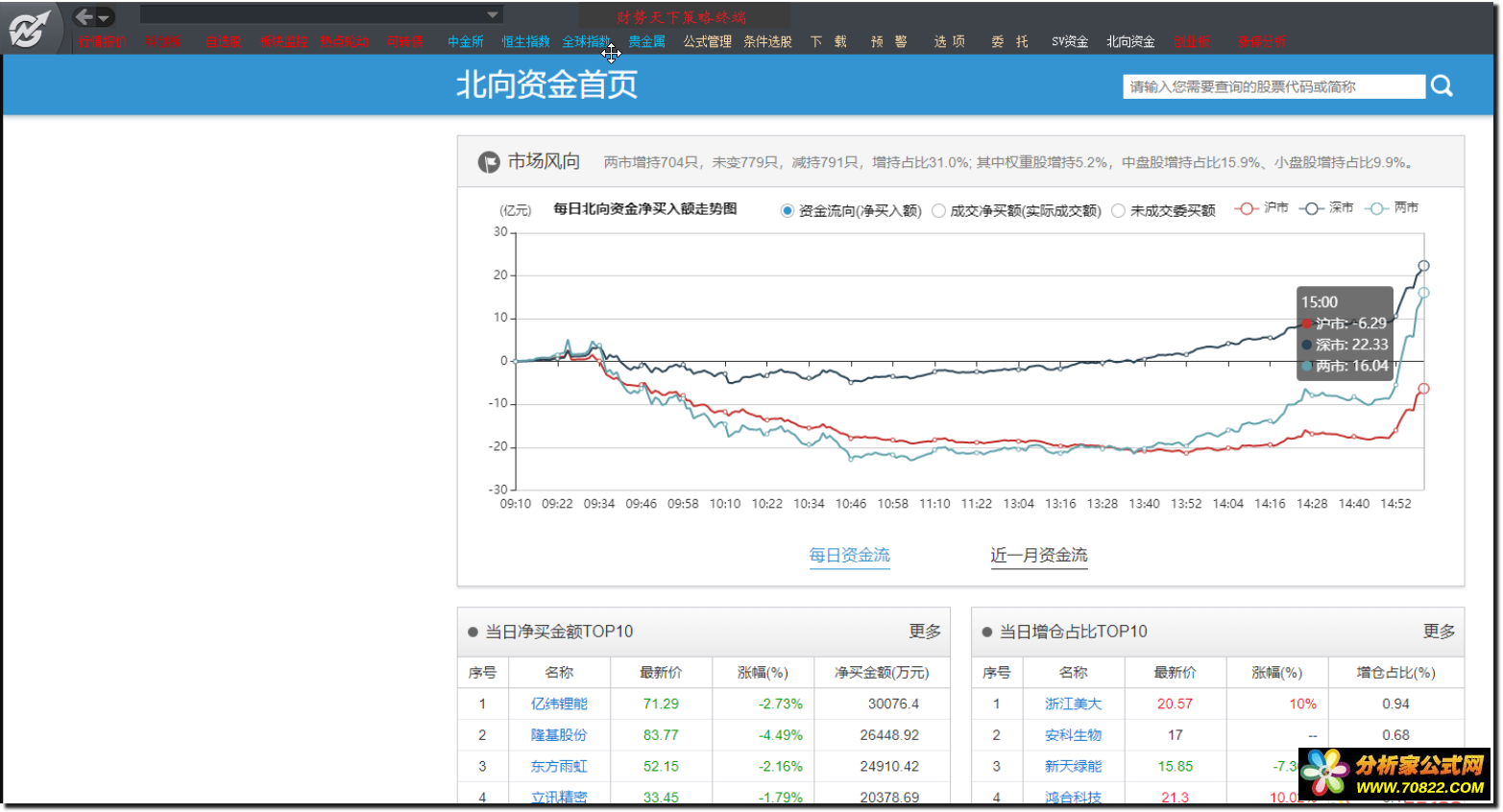Click 净买金额(万元) column header
1503x812 pixels.
tap(882, 673)
